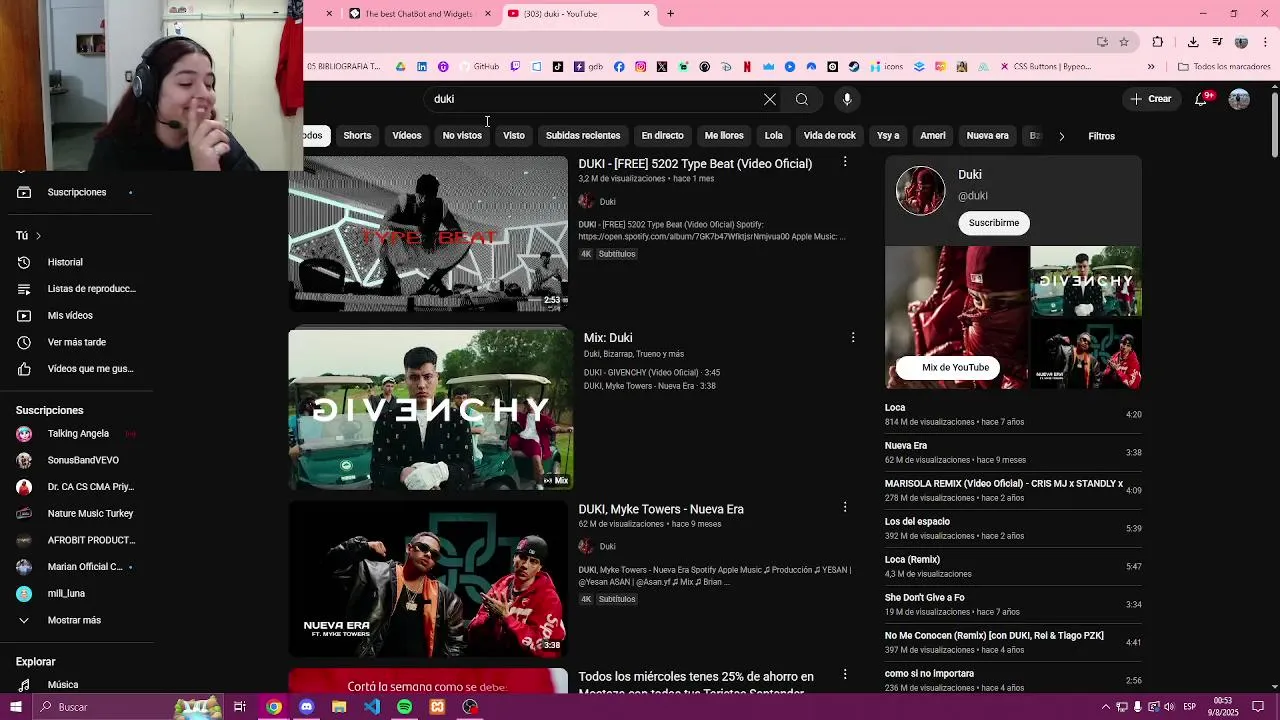
Task: Select the Me llores filter chip
Action: [724, 136]
